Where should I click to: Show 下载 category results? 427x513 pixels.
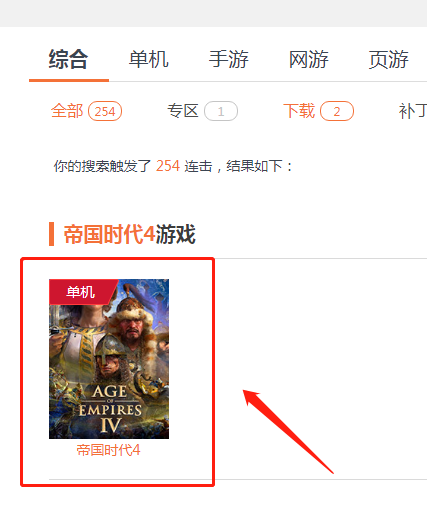[299, 111]
